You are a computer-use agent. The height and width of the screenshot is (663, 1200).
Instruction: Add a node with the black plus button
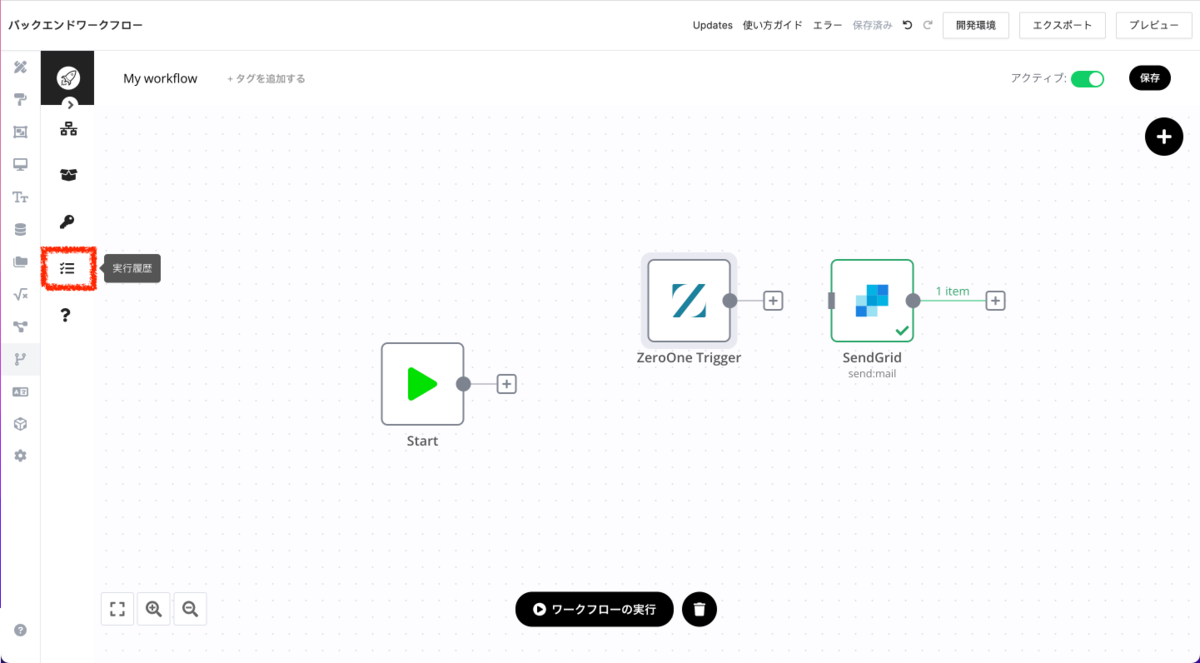pos(1163,136)
